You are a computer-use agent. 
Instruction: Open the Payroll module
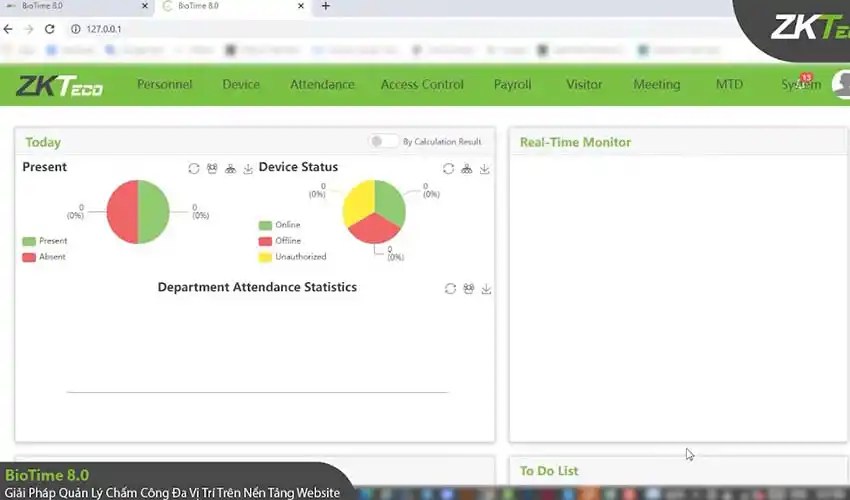512,85
